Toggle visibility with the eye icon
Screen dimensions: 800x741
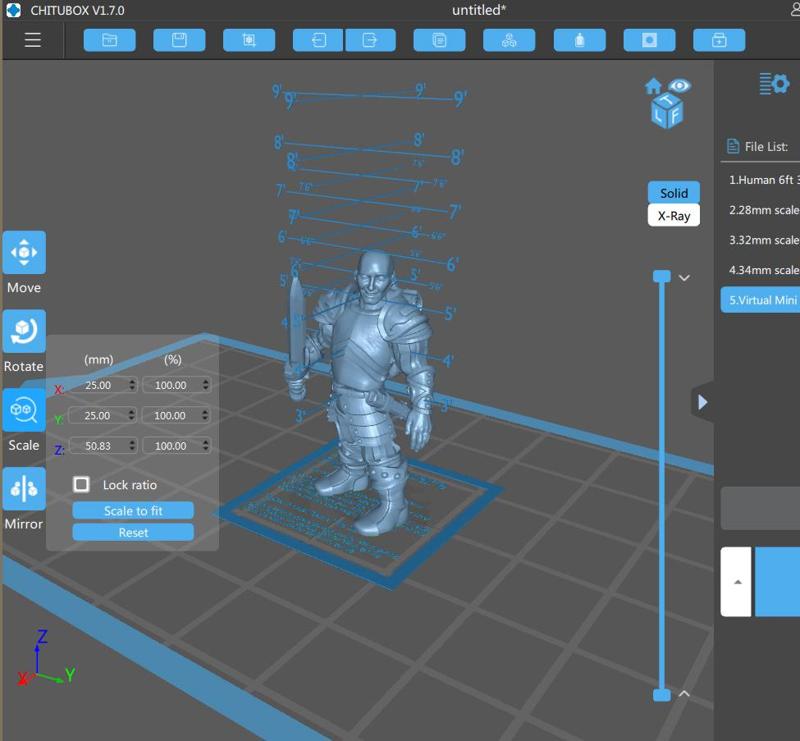[680, 86]
